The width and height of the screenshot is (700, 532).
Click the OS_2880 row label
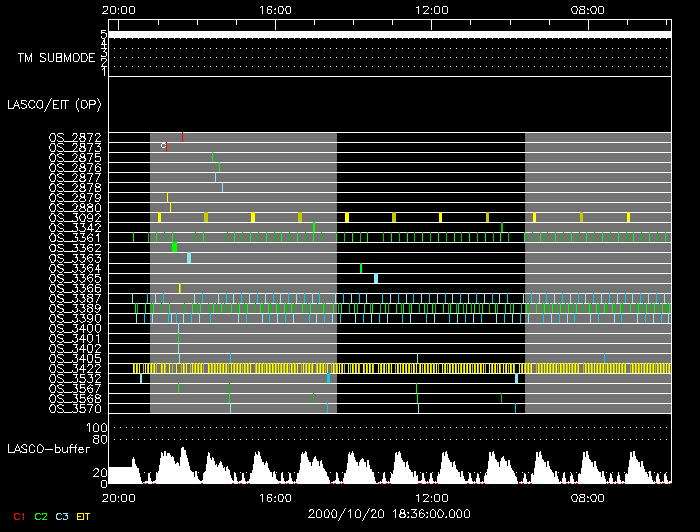coord(75,207)
